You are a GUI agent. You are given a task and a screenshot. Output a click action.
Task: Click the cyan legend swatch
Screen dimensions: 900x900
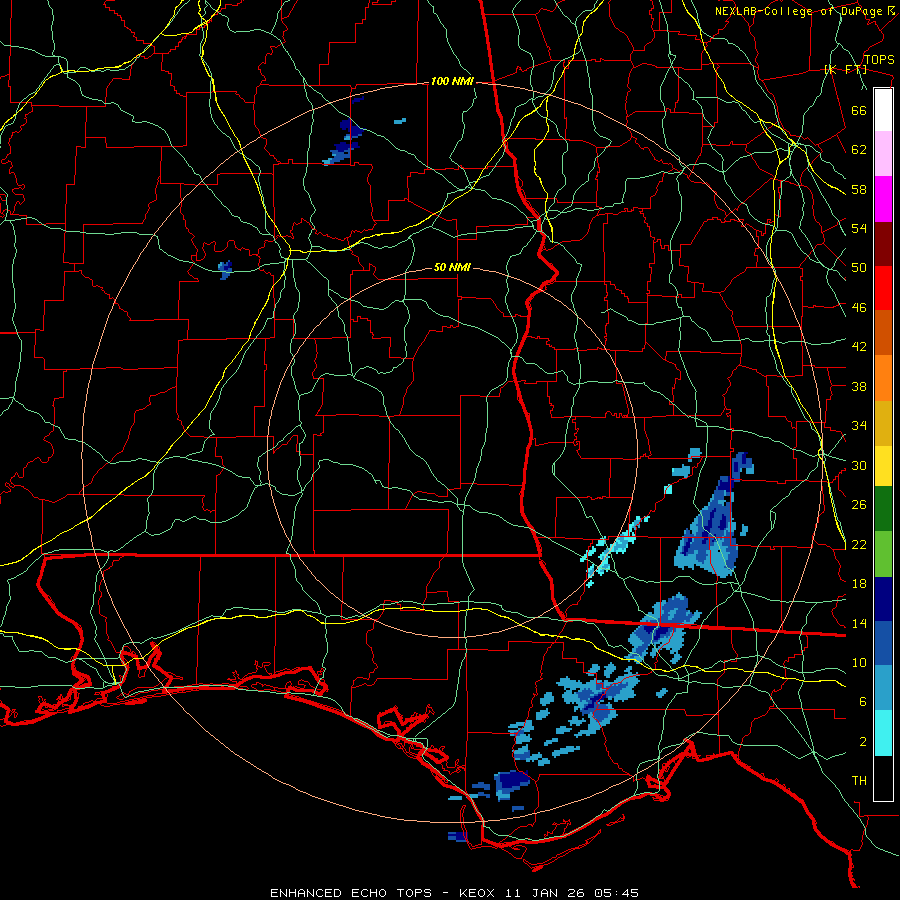tap(883, 733)
